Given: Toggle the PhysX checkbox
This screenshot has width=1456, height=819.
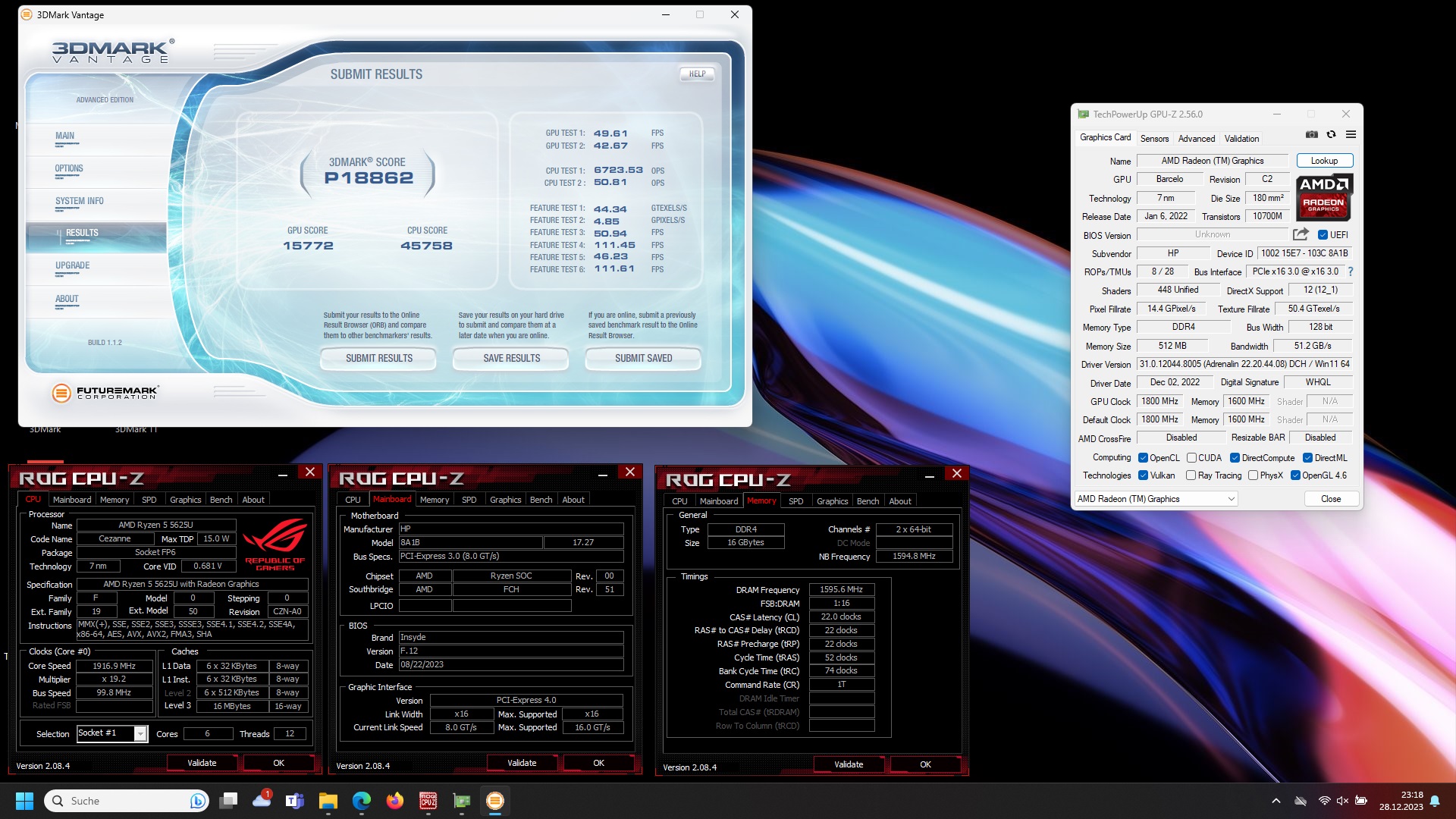Looking at the screenshot, I should [1253, 475].
